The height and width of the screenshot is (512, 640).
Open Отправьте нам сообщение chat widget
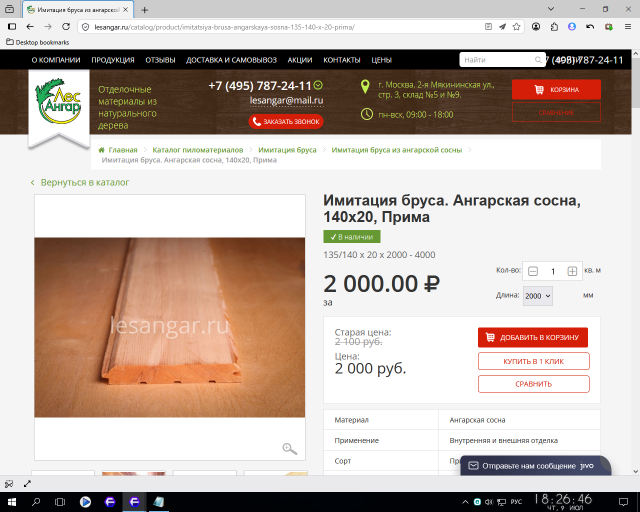(x=536, y=466)
